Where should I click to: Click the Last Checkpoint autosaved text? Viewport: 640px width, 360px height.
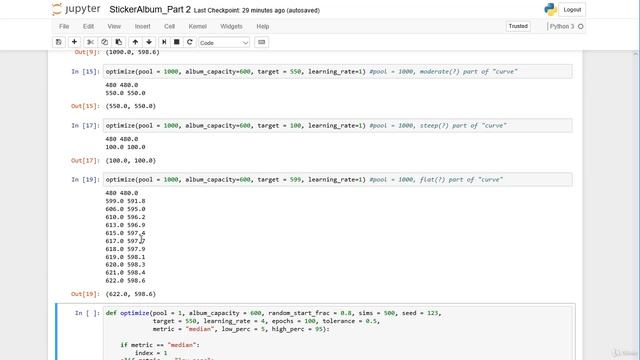coord(257,11)
